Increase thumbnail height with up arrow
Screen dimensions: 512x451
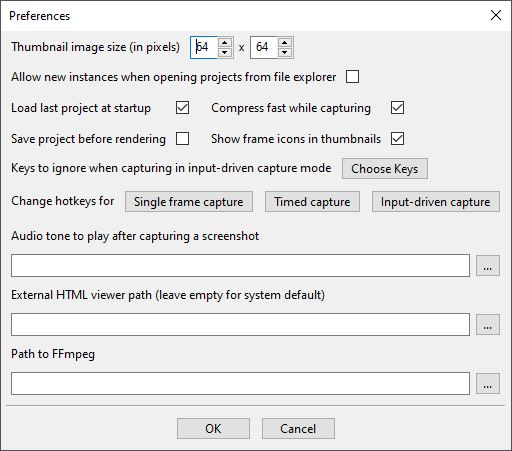(284, 43)
